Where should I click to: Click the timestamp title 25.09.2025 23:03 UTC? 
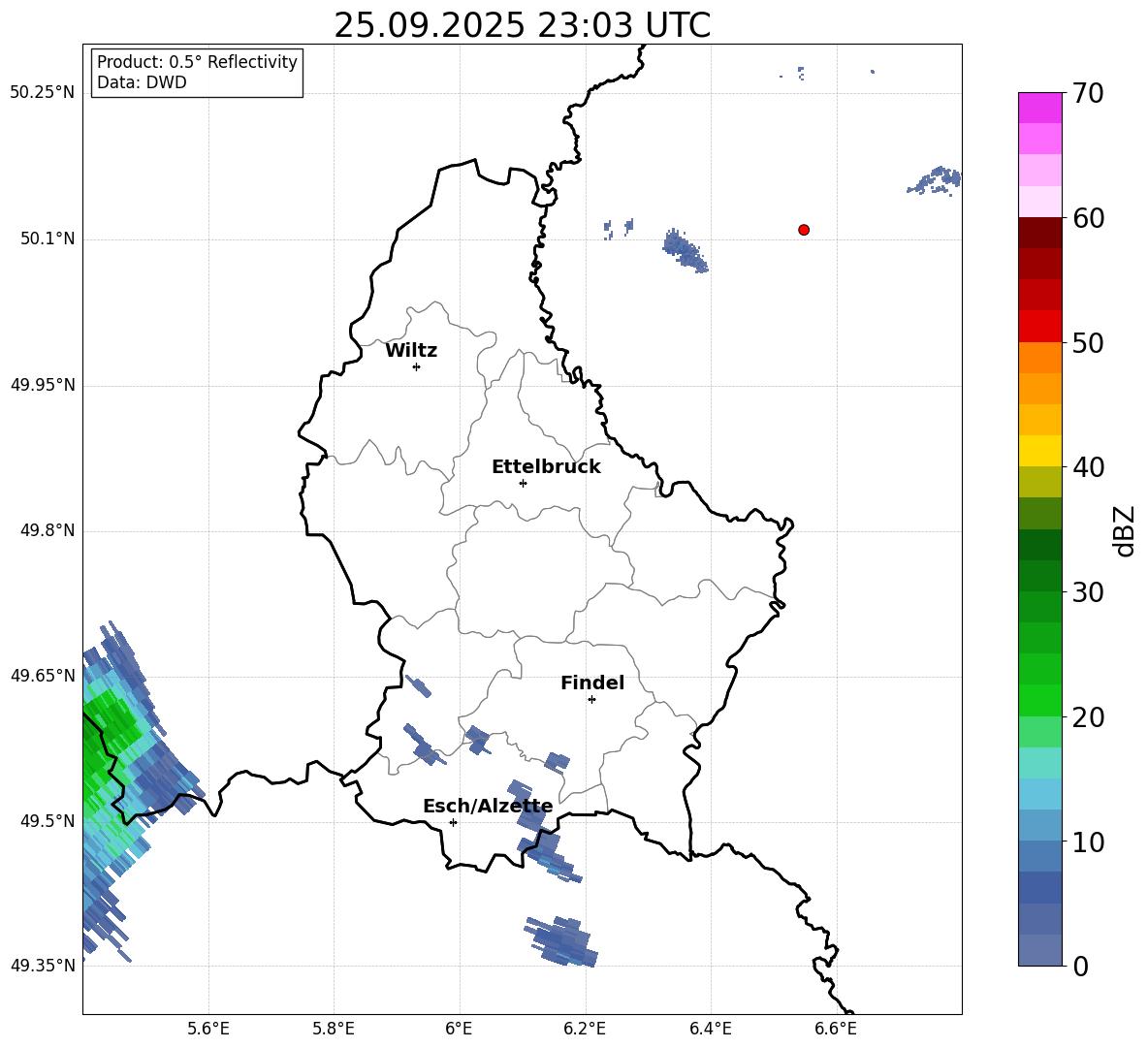click(x=522, y=25)
